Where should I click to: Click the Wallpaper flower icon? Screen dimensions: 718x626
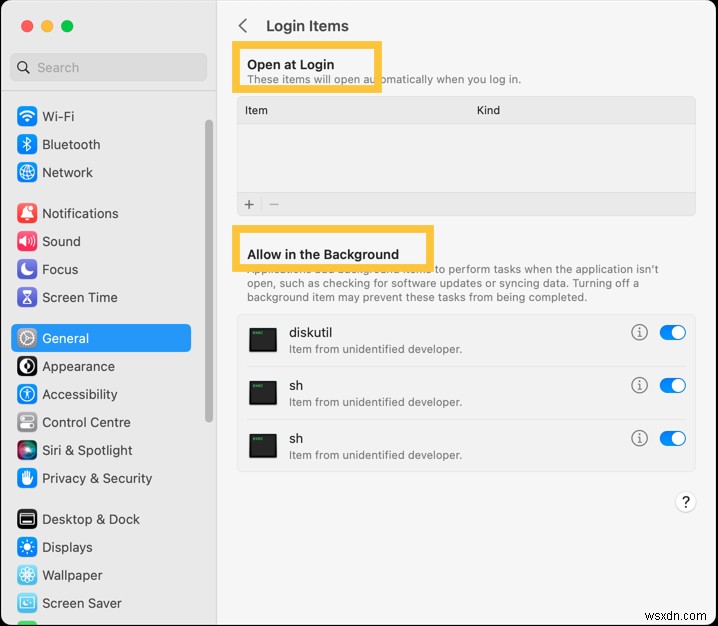27,575
